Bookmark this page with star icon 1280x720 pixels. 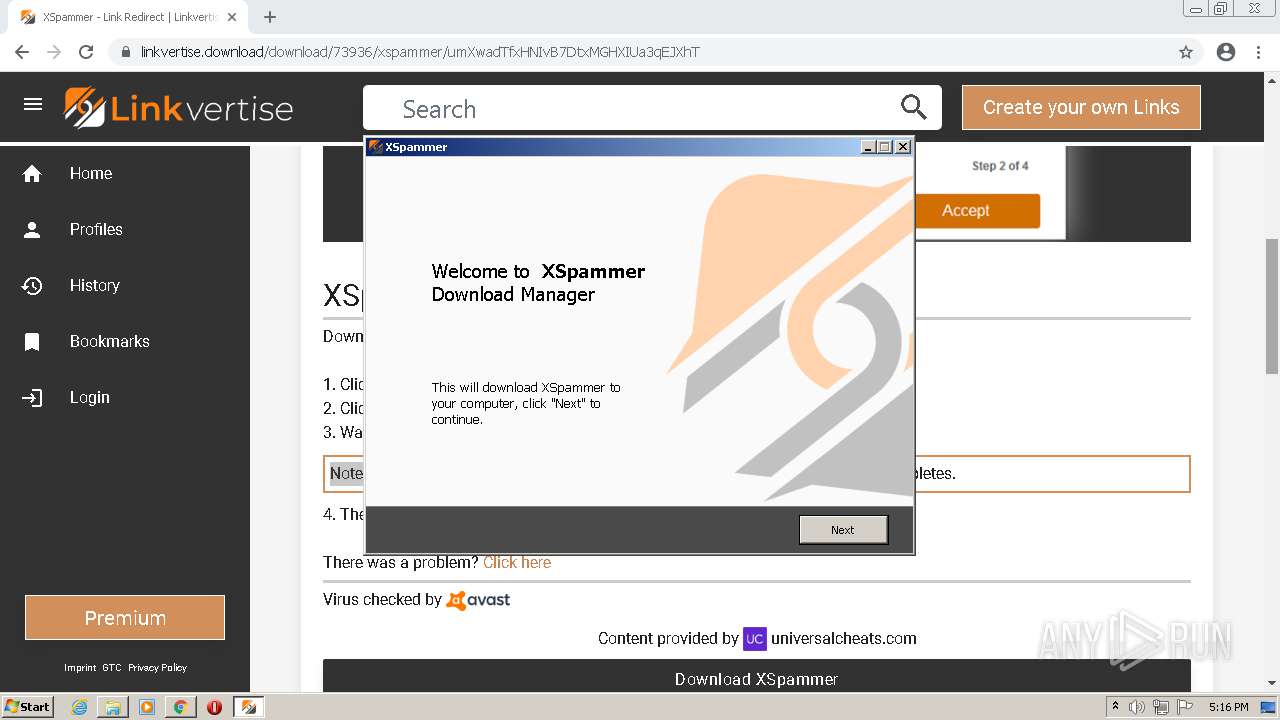1186,52
